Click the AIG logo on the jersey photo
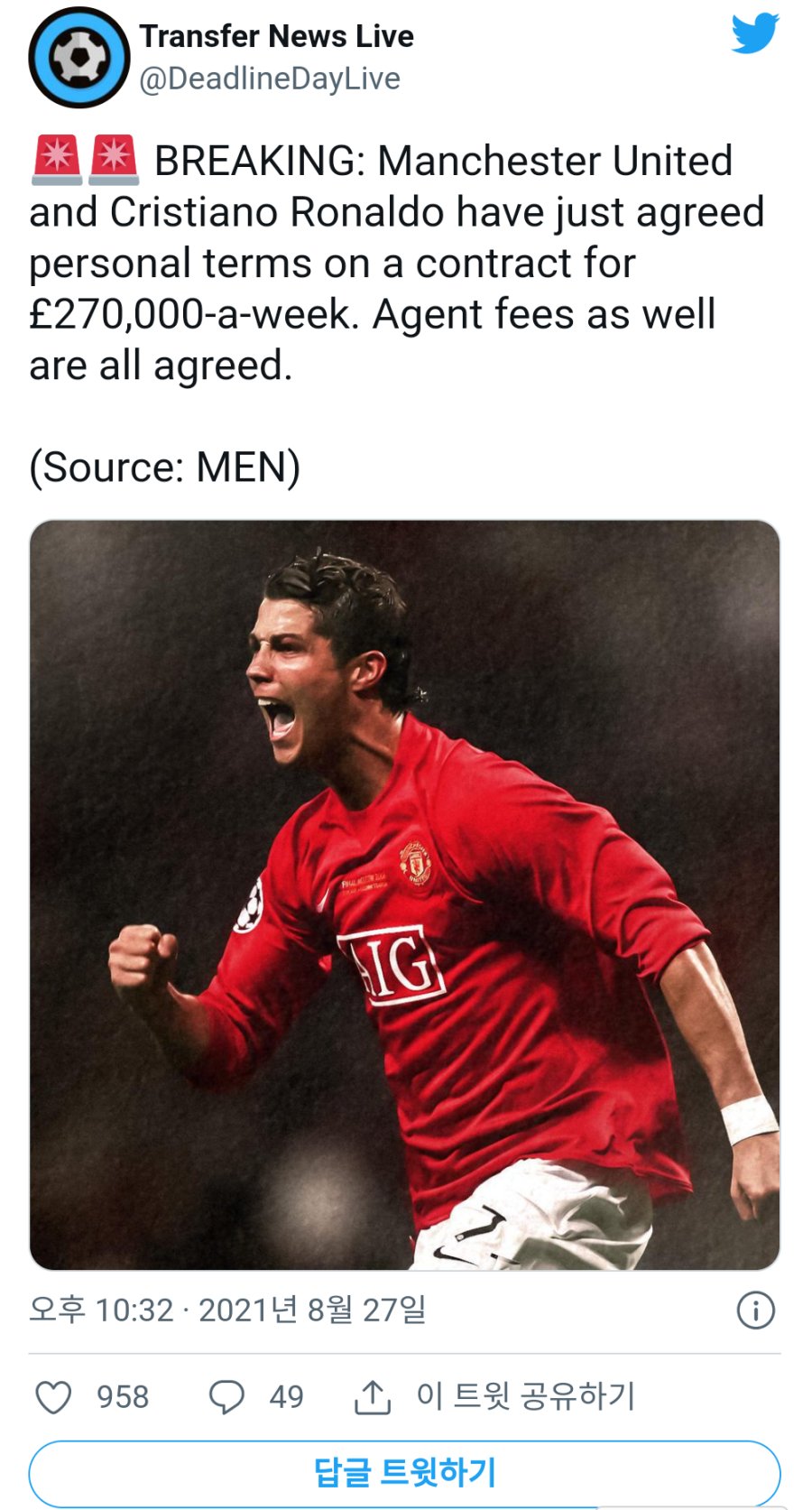The width and height of the screenshot is (812, 1510). pyautogui.click(x=392, y=966)
